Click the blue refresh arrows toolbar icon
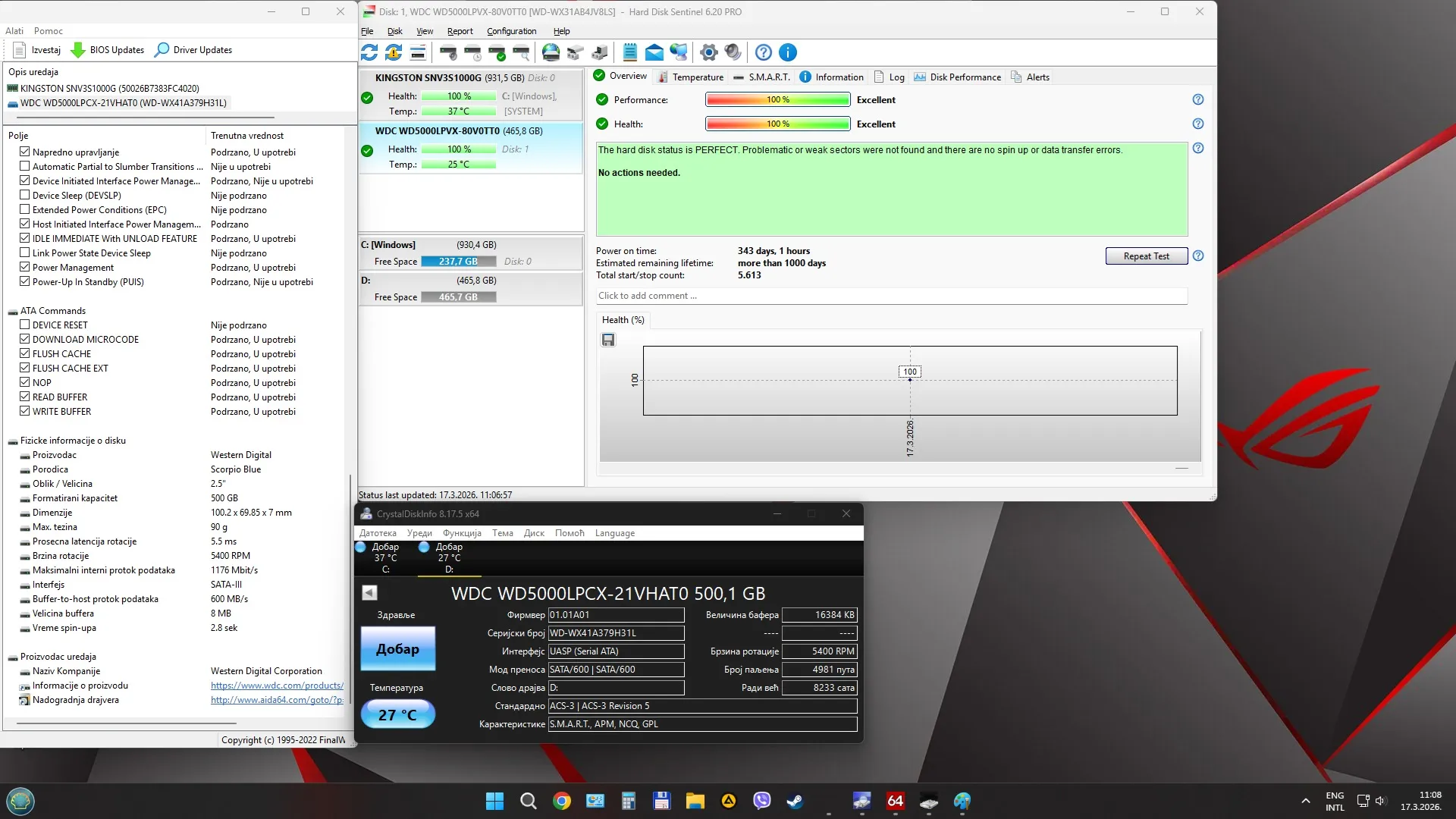This screenshot has height=819, width=1456. (369, 52)
